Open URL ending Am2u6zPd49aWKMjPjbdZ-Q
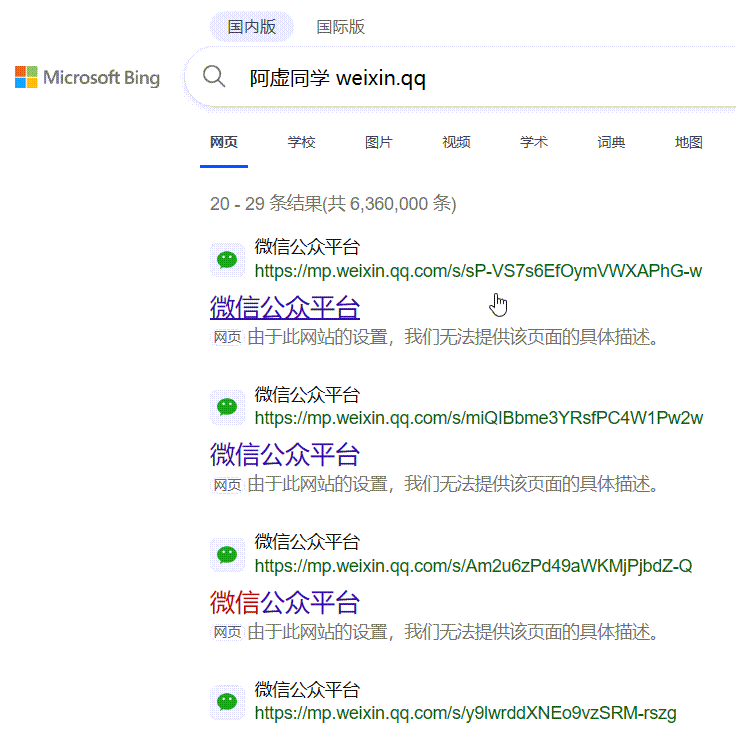Screen dimensions: 736x731 click(x=473, y=566)
